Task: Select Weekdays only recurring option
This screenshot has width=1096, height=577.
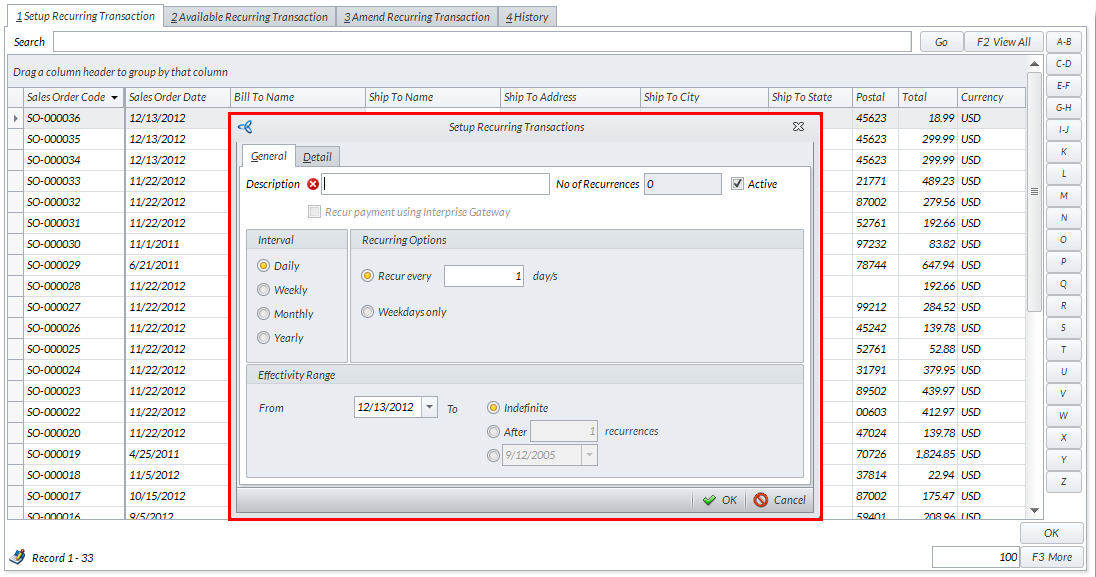Action: 368,312
